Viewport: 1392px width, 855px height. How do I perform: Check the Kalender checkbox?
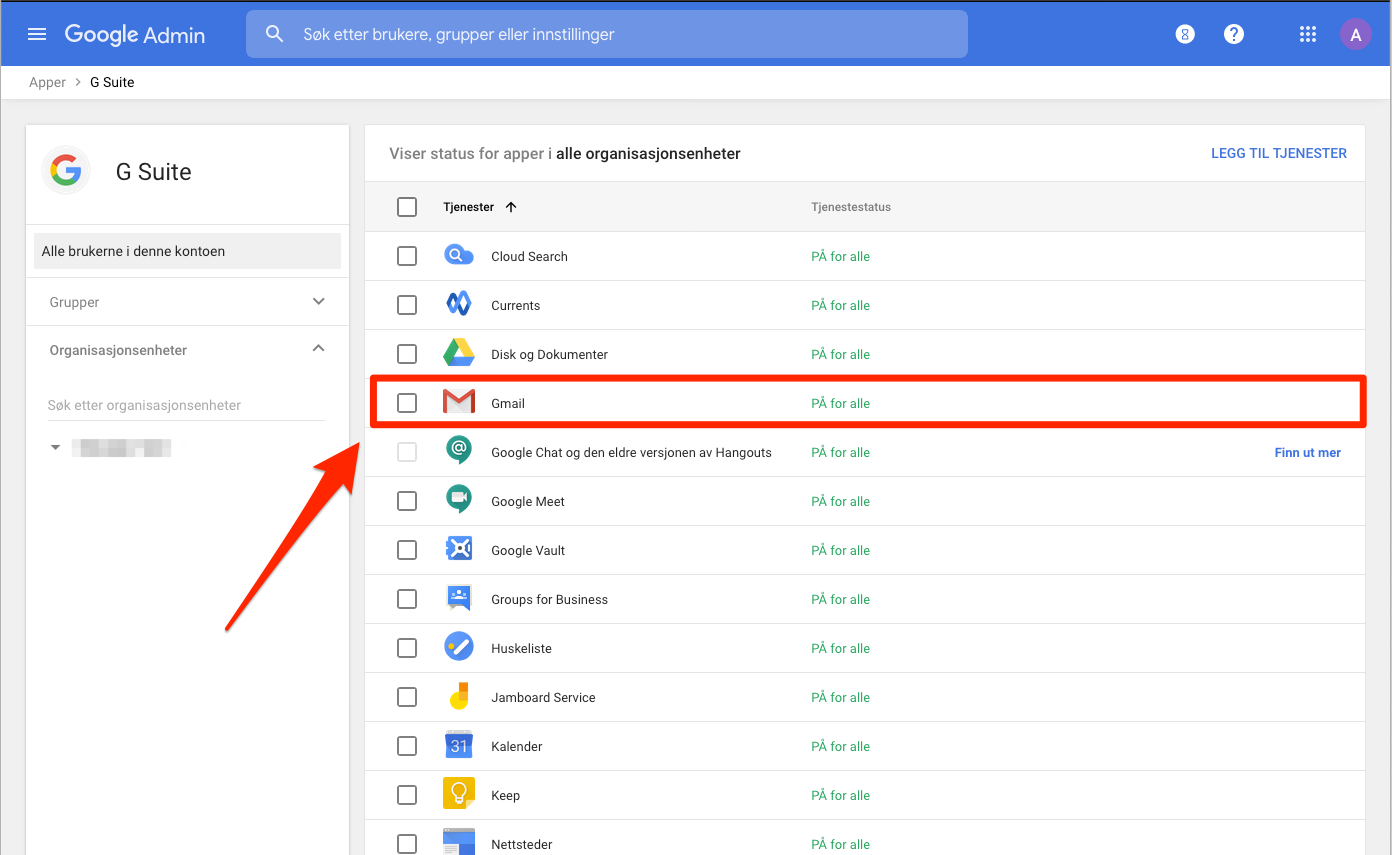point(407,746)
